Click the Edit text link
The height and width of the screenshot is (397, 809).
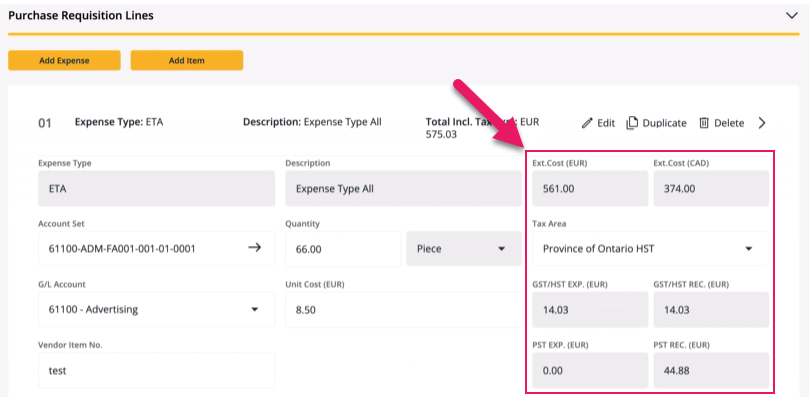click(606, 123)
